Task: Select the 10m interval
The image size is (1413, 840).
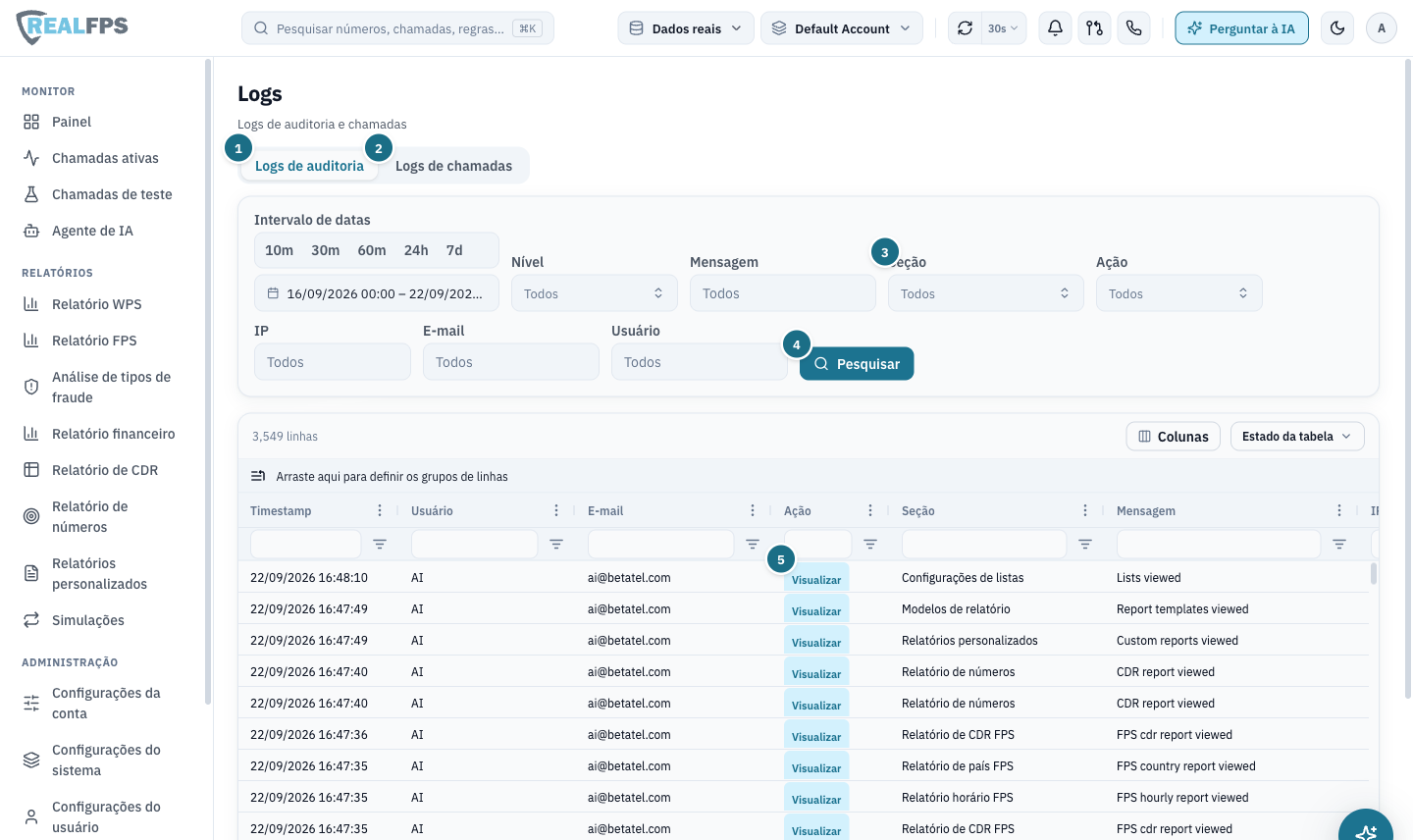Action: click(280, 250)
